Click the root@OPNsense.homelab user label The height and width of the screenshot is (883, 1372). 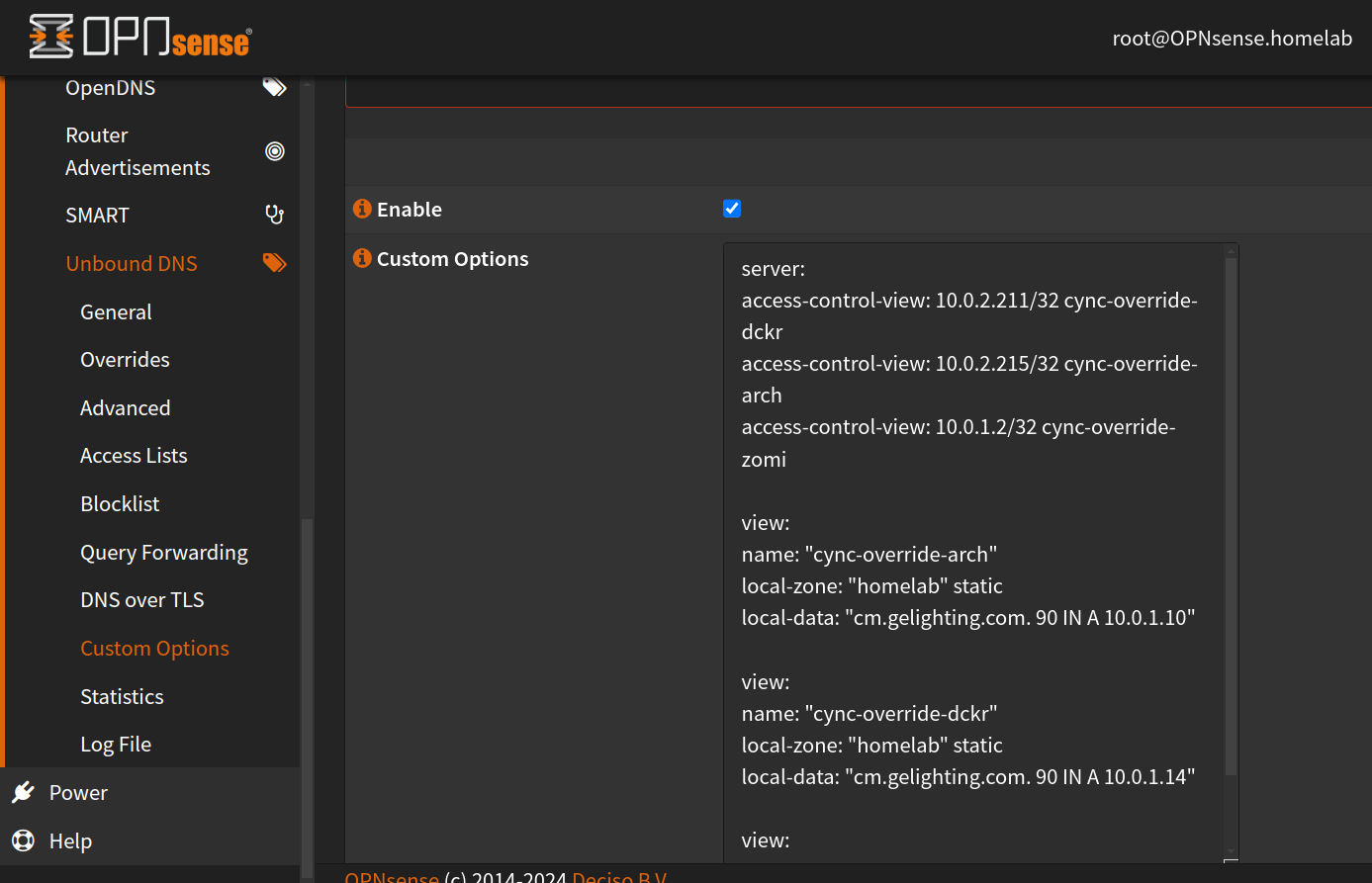pos(1232,39)
